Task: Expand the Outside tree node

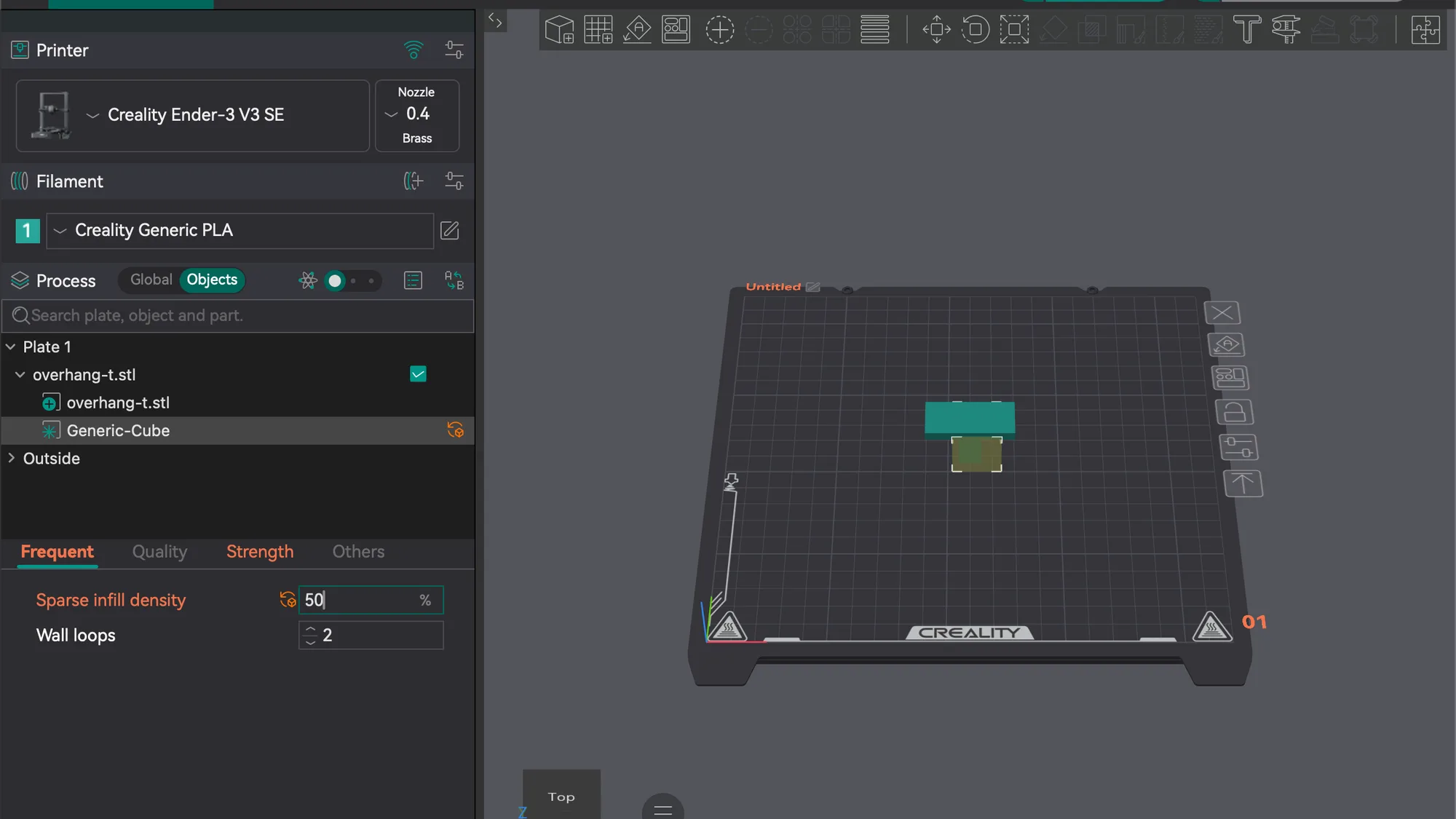Action: pos(11,459)
